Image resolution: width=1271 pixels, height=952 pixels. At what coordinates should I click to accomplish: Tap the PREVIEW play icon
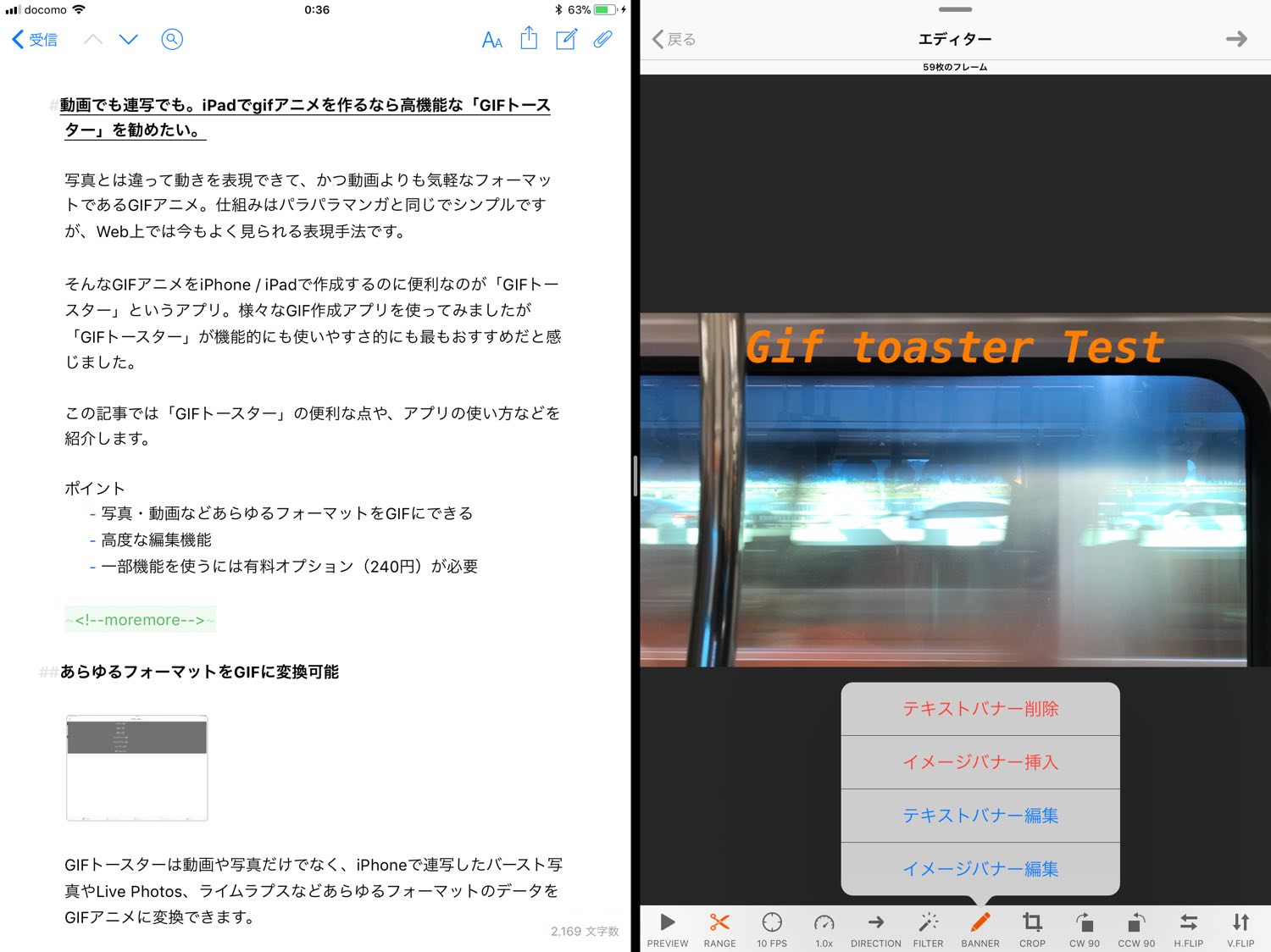668,929
